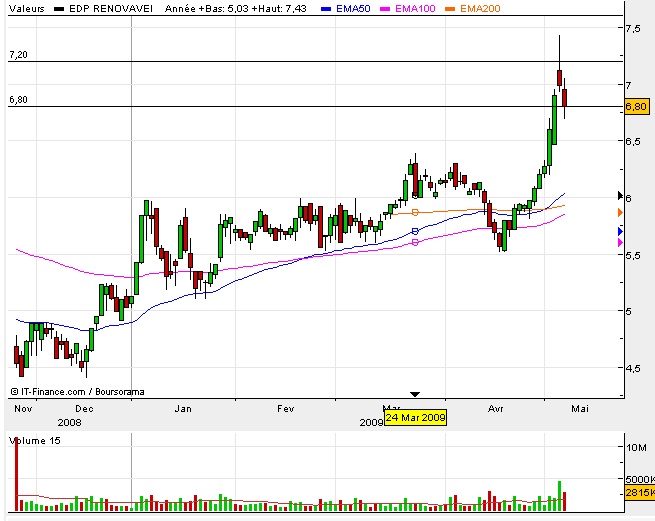Click the Dec month label
Image resolution: width=655 pixels, height=521 pixels.
(84, 409)
